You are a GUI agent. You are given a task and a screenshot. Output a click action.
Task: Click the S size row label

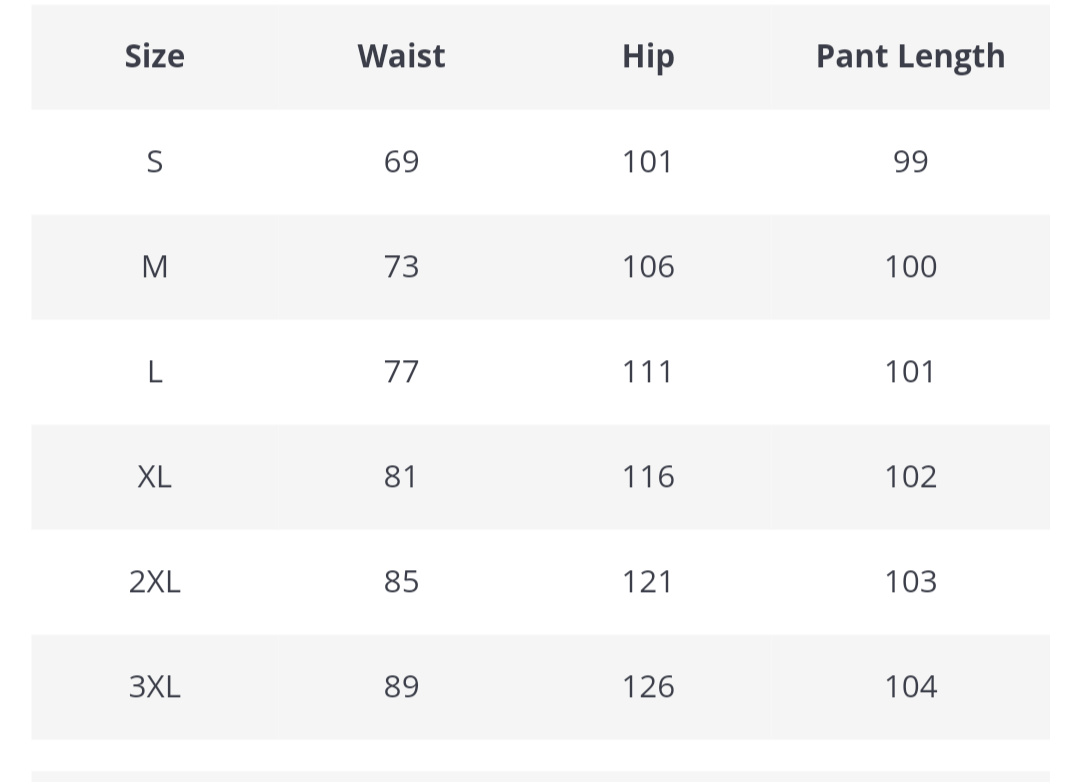pos(154,161)
